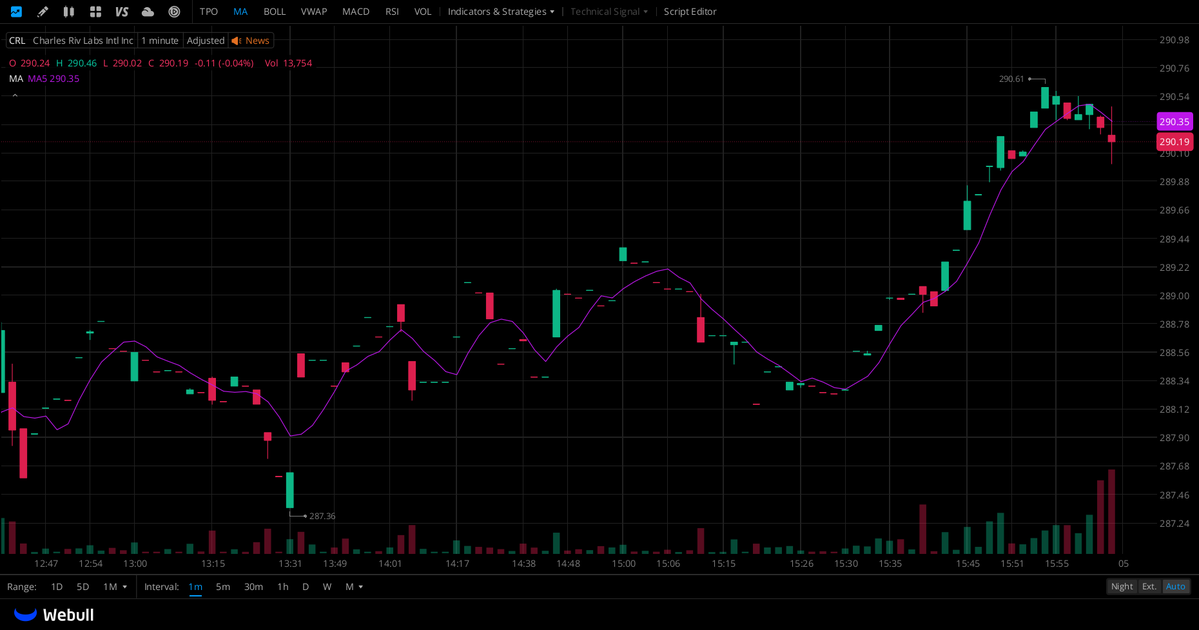Toggle the MACD indicator
The height and width of the screenshot is (630, 1199).
[356, 11]
